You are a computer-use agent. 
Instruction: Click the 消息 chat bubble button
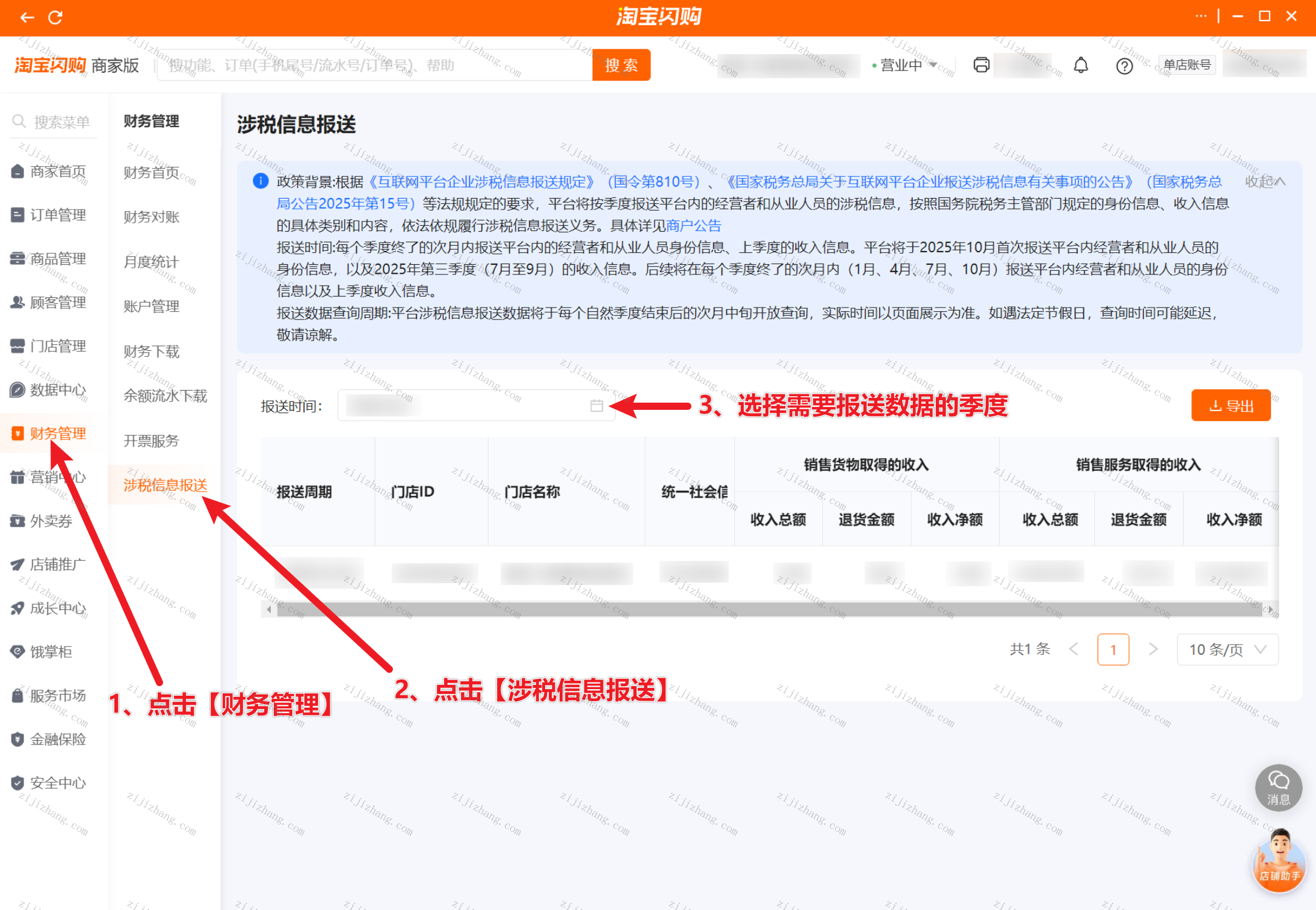tap(1279, 788)
